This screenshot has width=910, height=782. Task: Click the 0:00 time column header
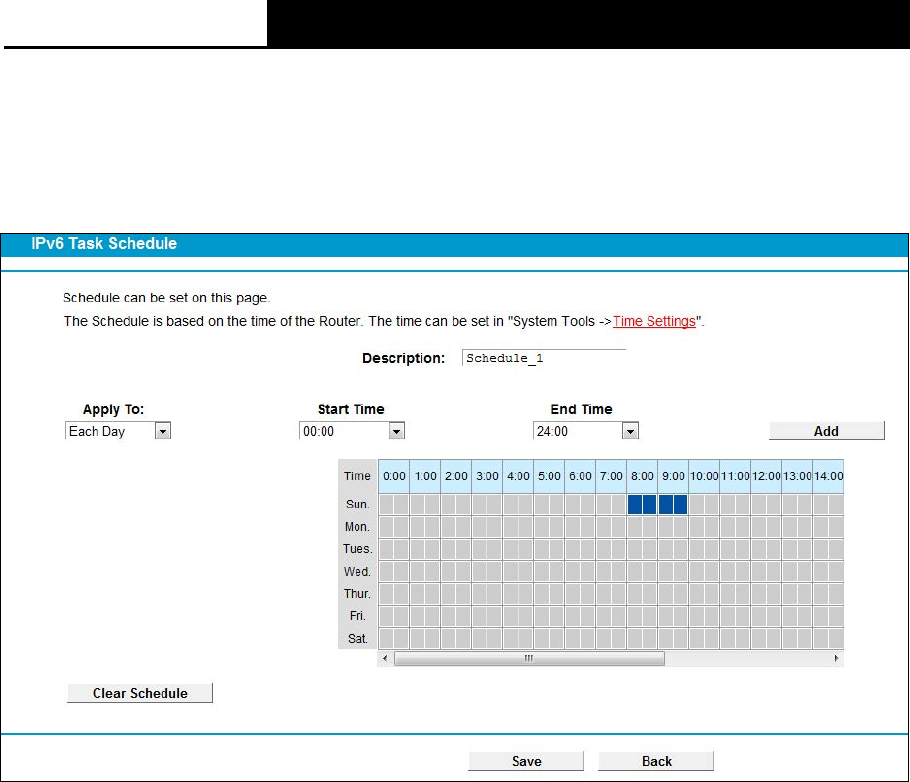(394, 476)
